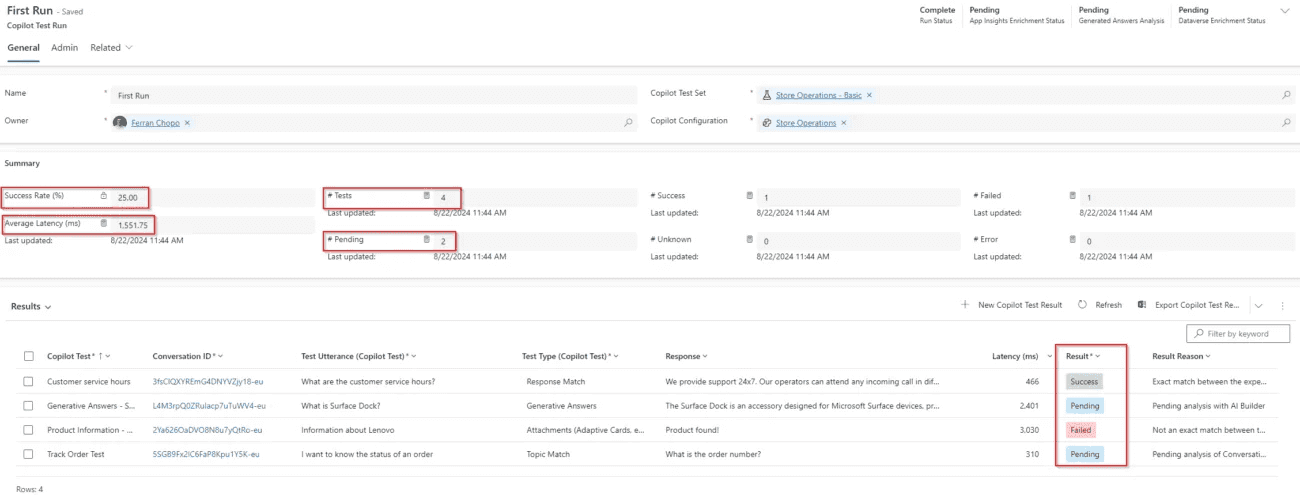This screenshot has width=1300, height=495.
Task: Remove Ferran Chopo from Owner field
Action: coord(187,123)
